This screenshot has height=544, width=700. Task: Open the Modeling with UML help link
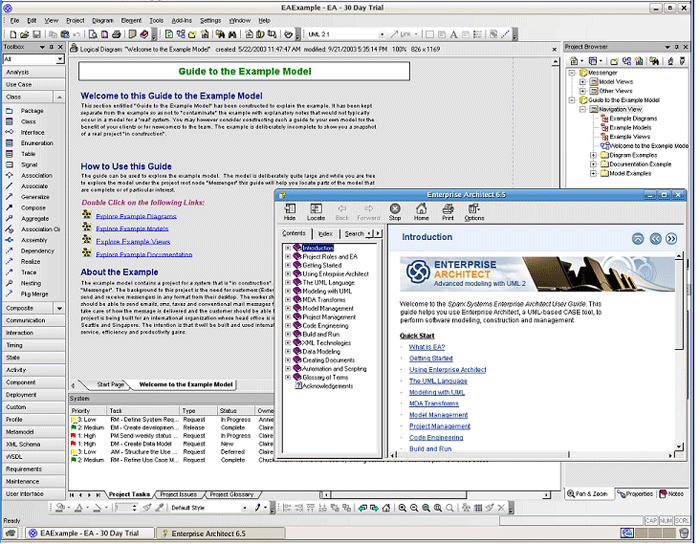click(437, 393)
